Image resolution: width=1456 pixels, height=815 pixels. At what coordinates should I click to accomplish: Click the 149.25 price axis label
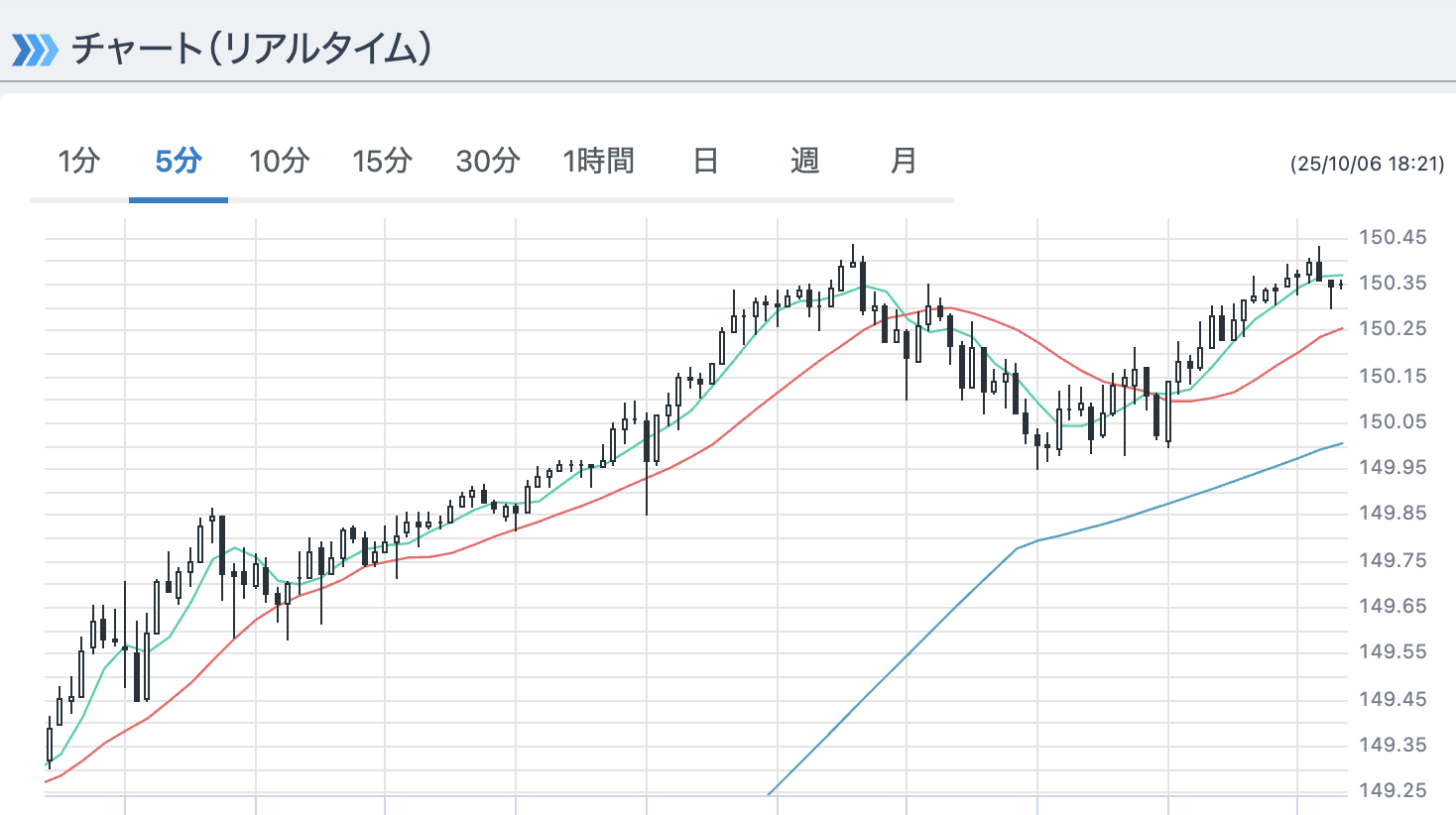(1393, 790)
